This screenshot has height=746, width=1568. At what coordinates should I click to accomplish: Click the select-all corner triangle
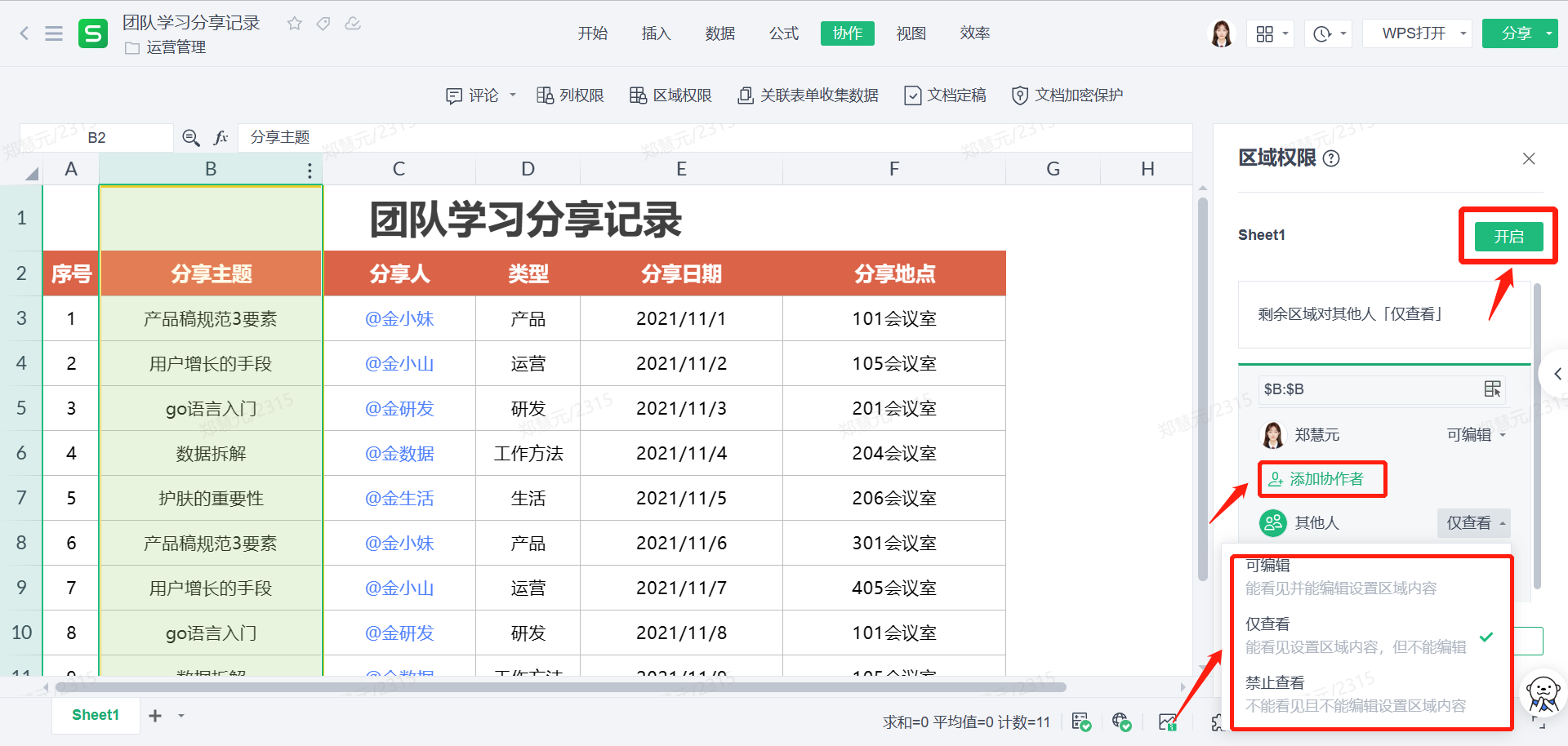point(32,173)
